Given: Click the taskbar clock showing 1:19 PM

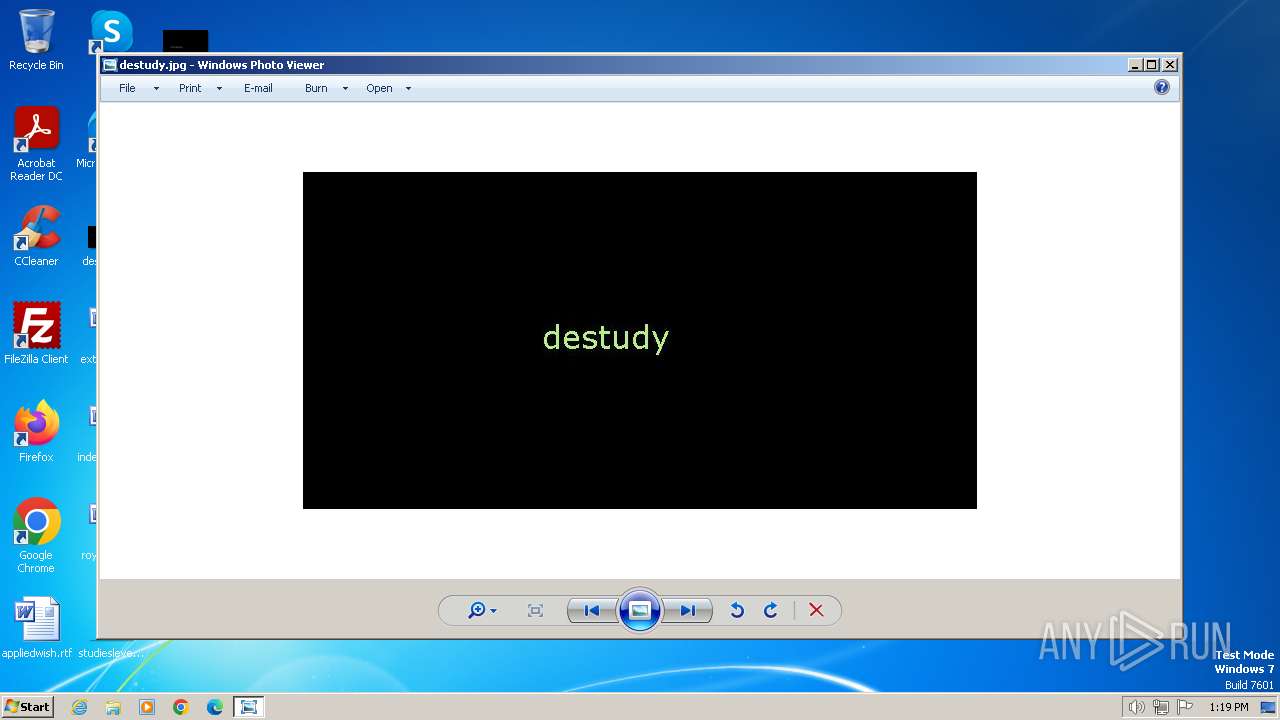Looking at the screenshot, I should (1228, 707).
